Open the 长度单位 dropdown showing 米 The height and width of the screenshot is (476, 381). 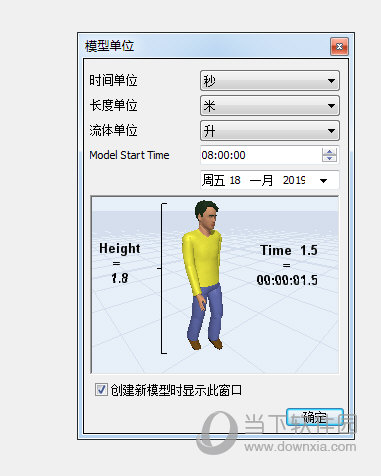tap(270, 106)
